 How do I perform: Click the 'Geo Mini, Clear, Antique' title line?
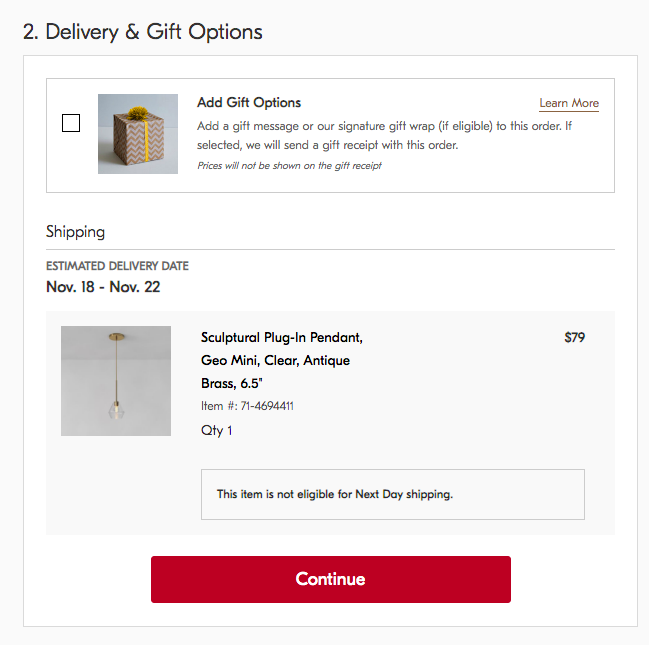(x=275, y=361)
